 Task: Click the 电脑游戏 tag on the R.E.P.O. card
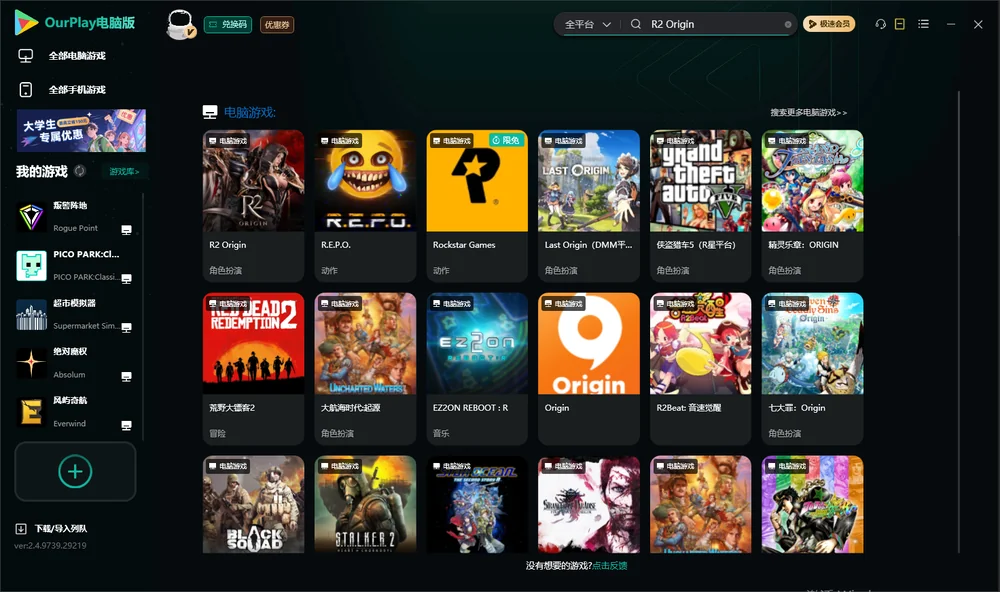[x=339, y=140]
